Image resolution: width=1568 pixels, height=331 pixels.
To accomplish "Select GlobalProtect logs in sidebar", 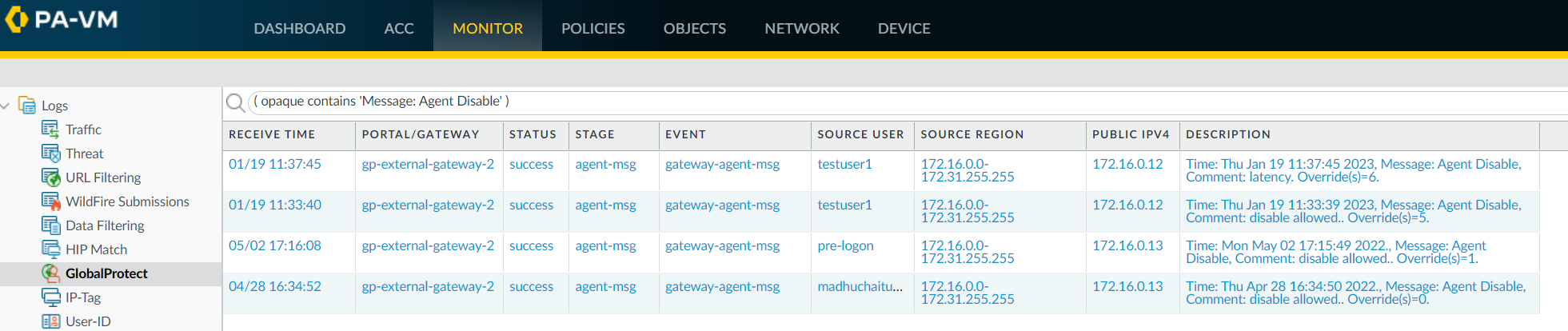I will pos(106,273).
